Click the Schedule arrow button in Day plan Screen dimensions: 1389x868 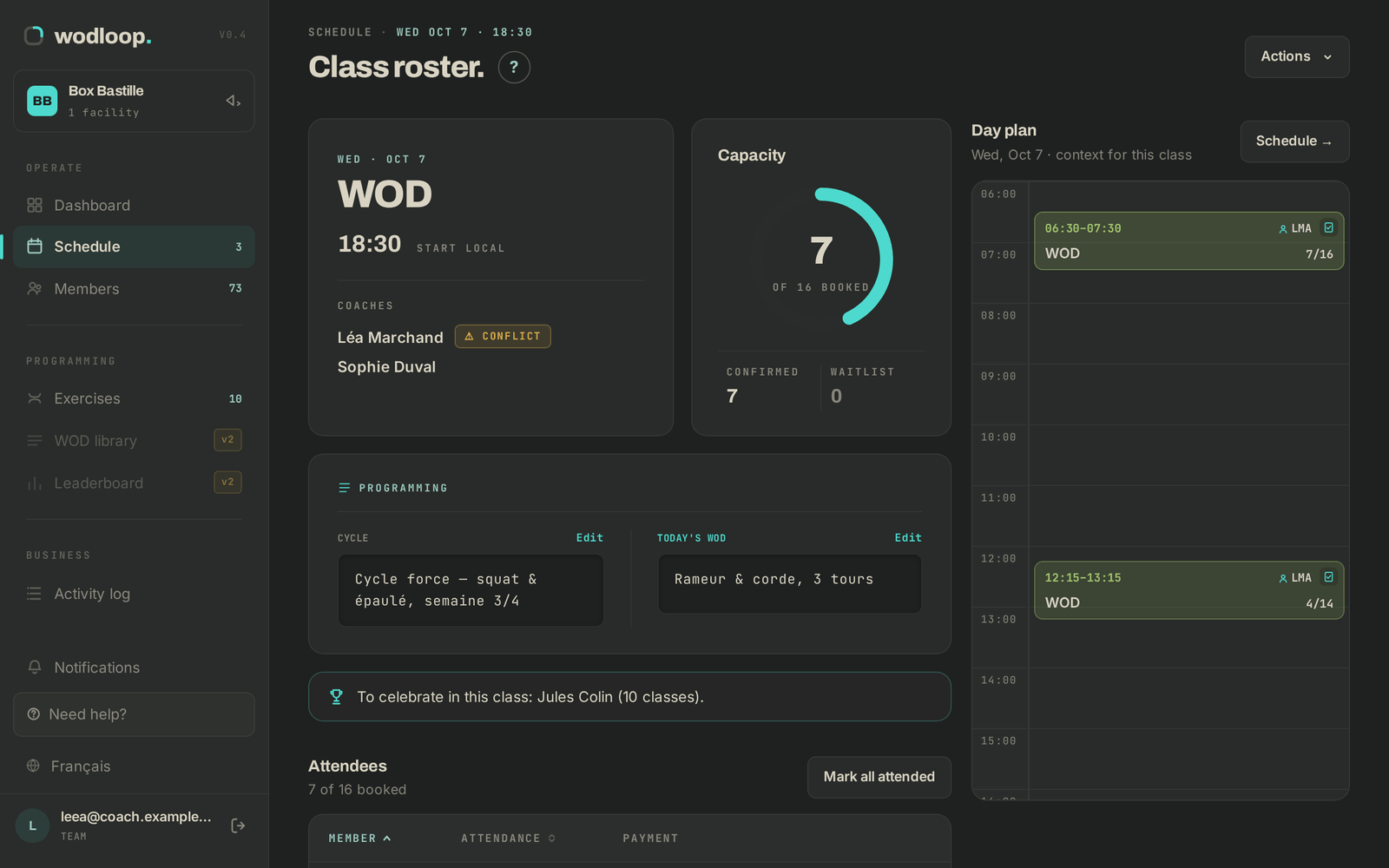(1294, 141)
